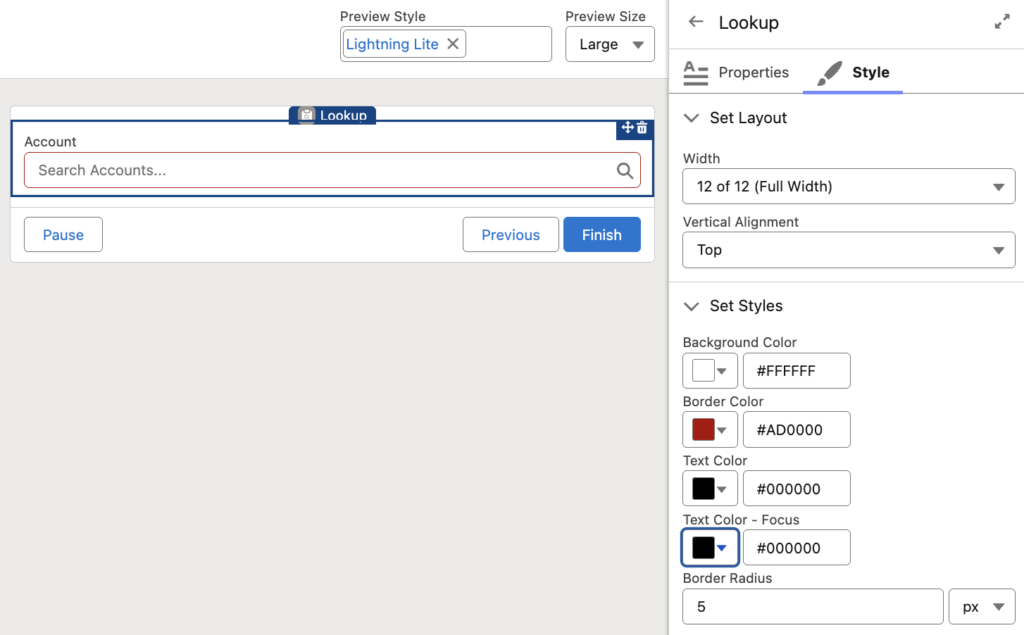Click the expand panel diagonal-arrows icon
The image size is (1024, 635).
tap(1002, 20)
